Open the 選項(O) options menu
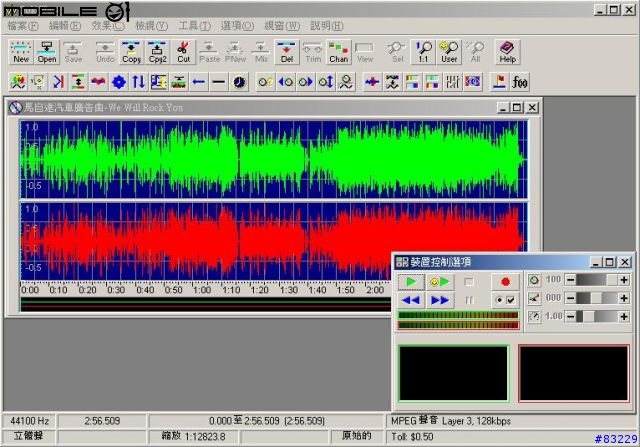 pyautogui.click(x=237, y=26)
